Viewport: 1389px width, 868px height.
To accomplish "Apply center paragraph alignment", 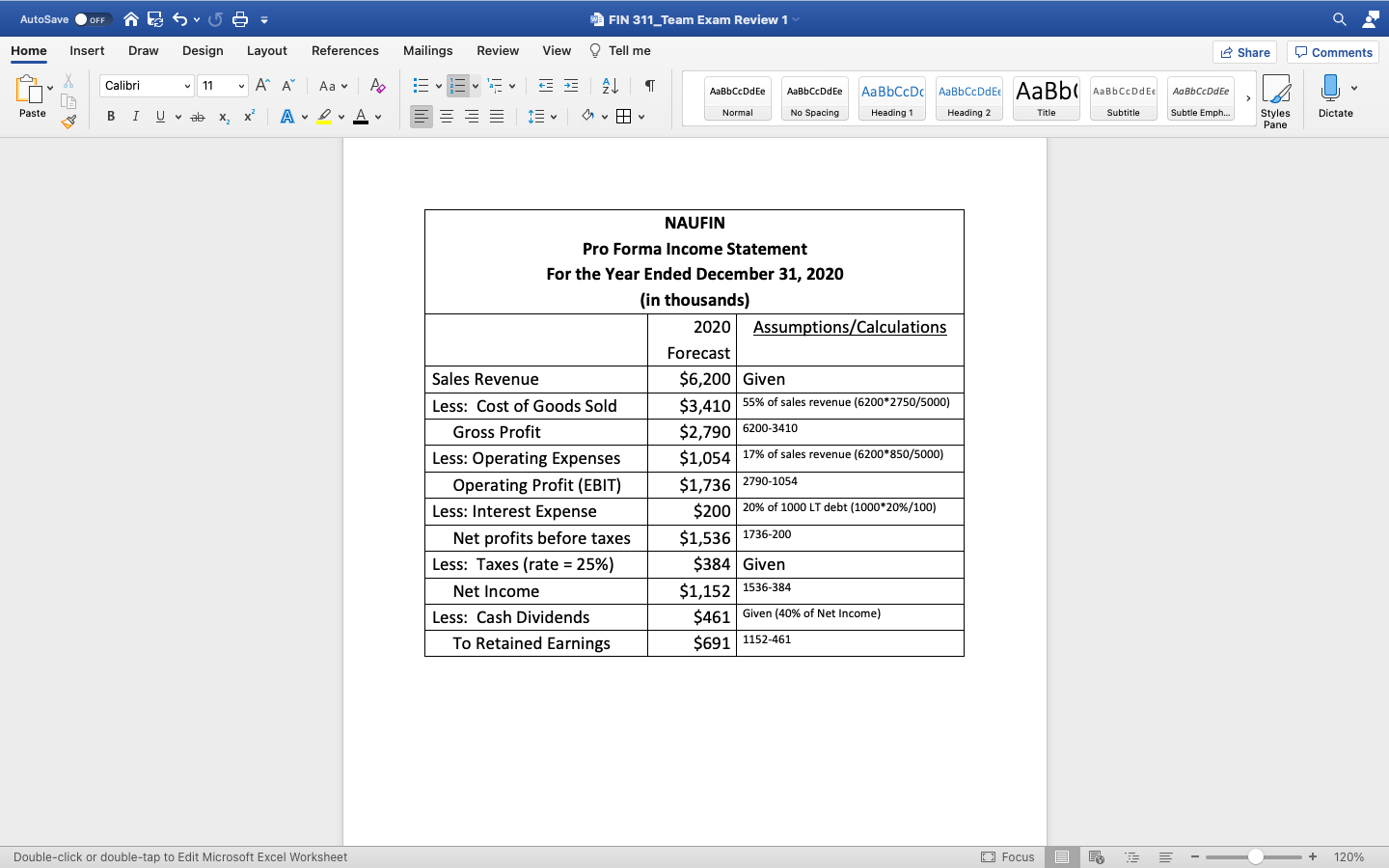I will coord(447,117).
